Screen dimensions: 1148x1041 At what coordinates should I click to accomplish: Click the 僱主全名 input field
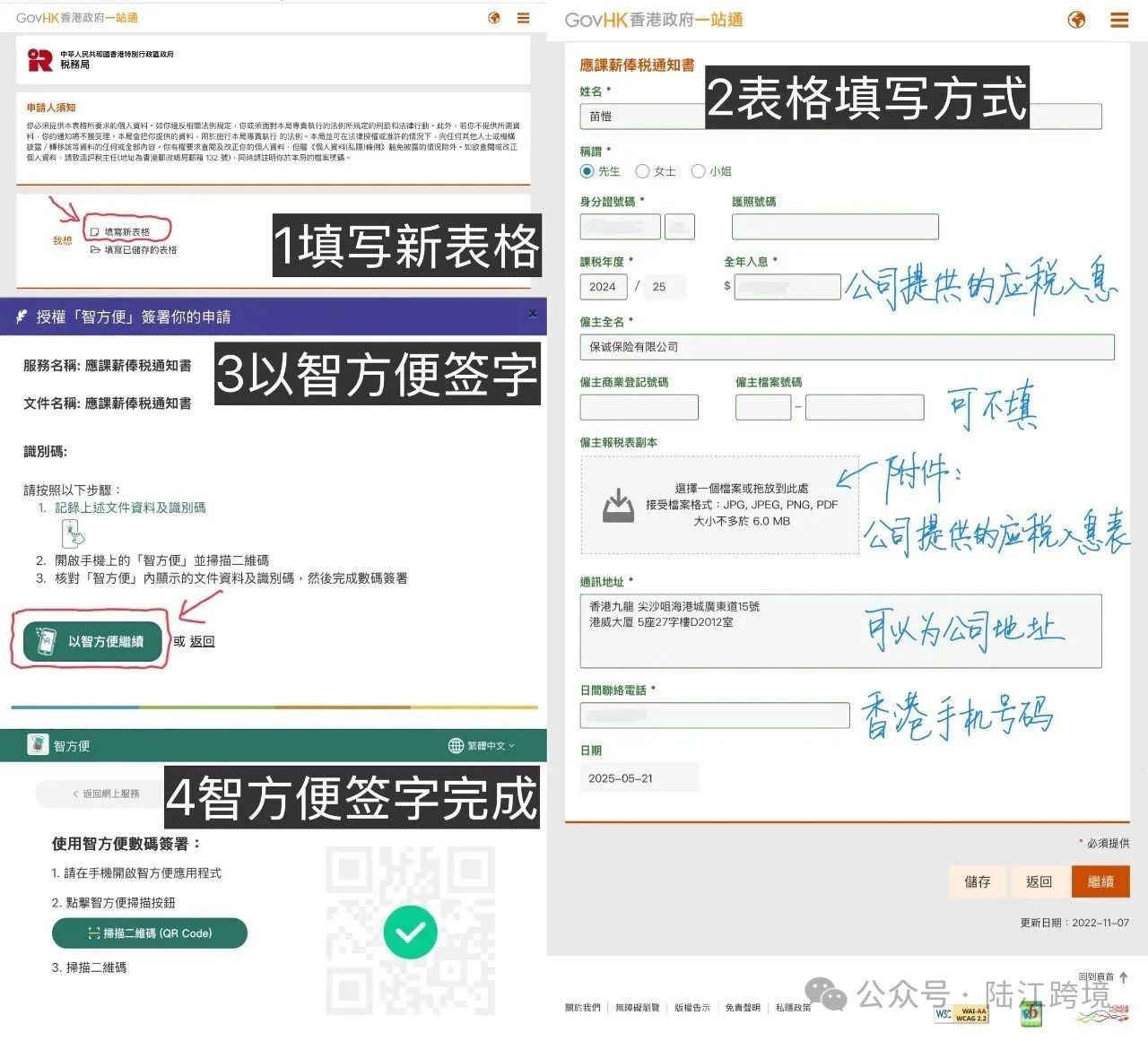coord(847,347)
